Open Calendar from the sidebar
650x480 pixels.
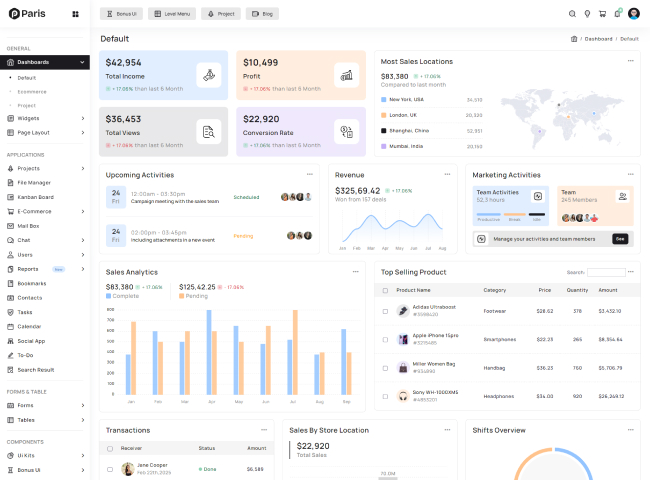coord(29,327)
